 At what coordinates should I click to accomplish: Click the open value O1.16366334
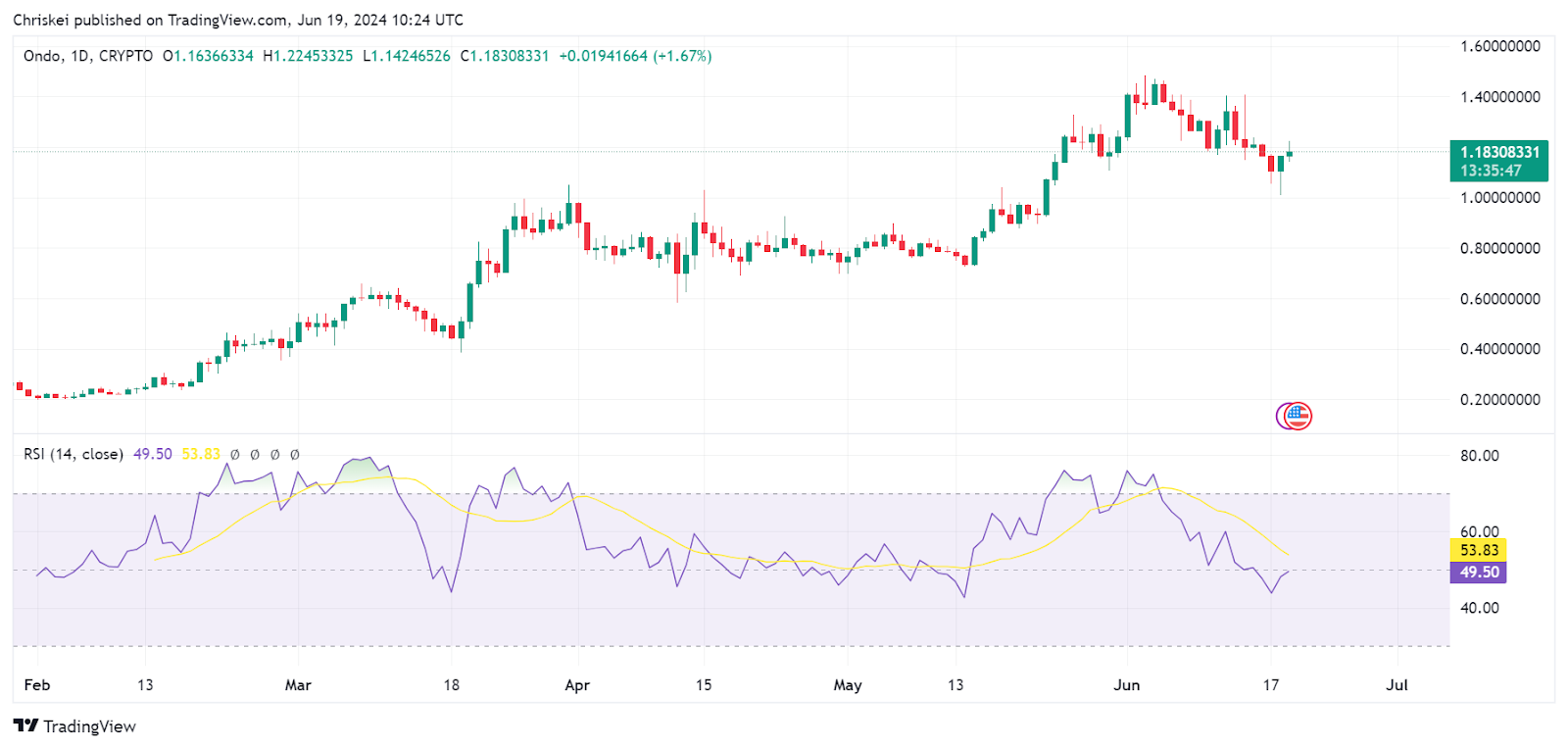point(208,56)
